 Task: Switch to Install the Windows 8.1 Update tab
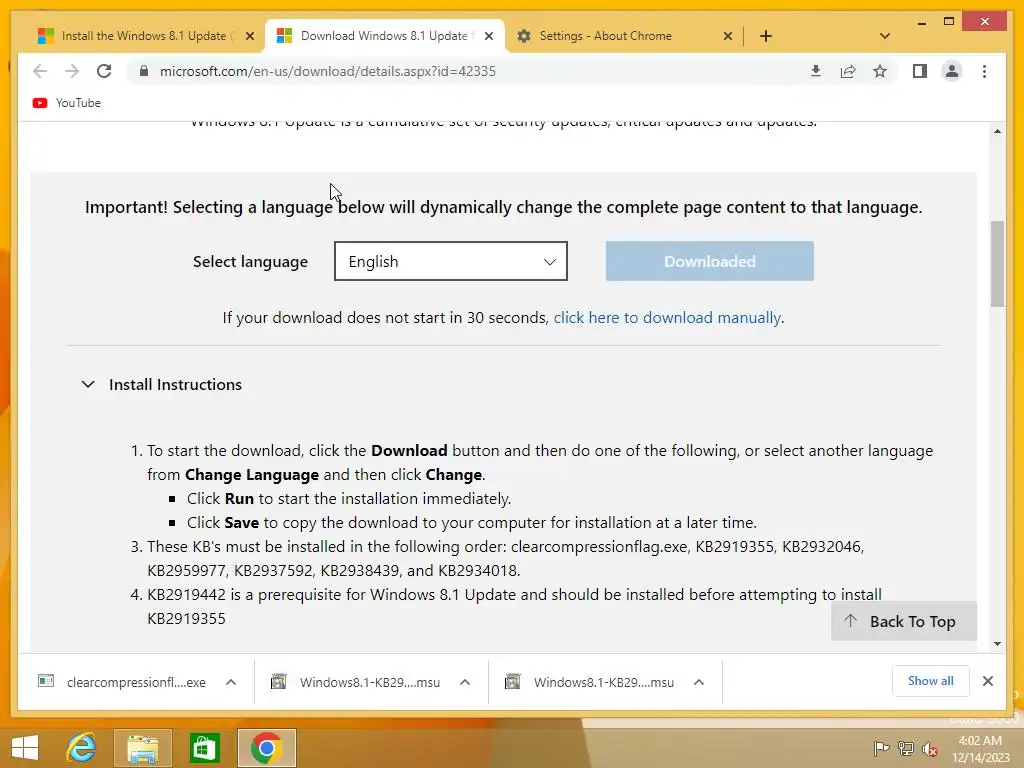pyautogui.click(x=136, y=36)
